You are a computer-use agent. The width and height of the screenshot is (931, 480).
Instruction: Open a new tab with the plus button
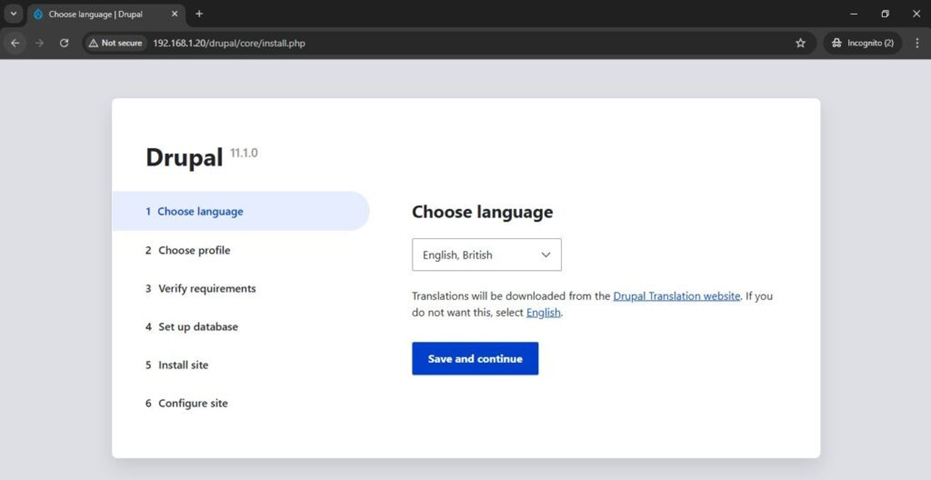pyautogui.click(x=199, y=14)
